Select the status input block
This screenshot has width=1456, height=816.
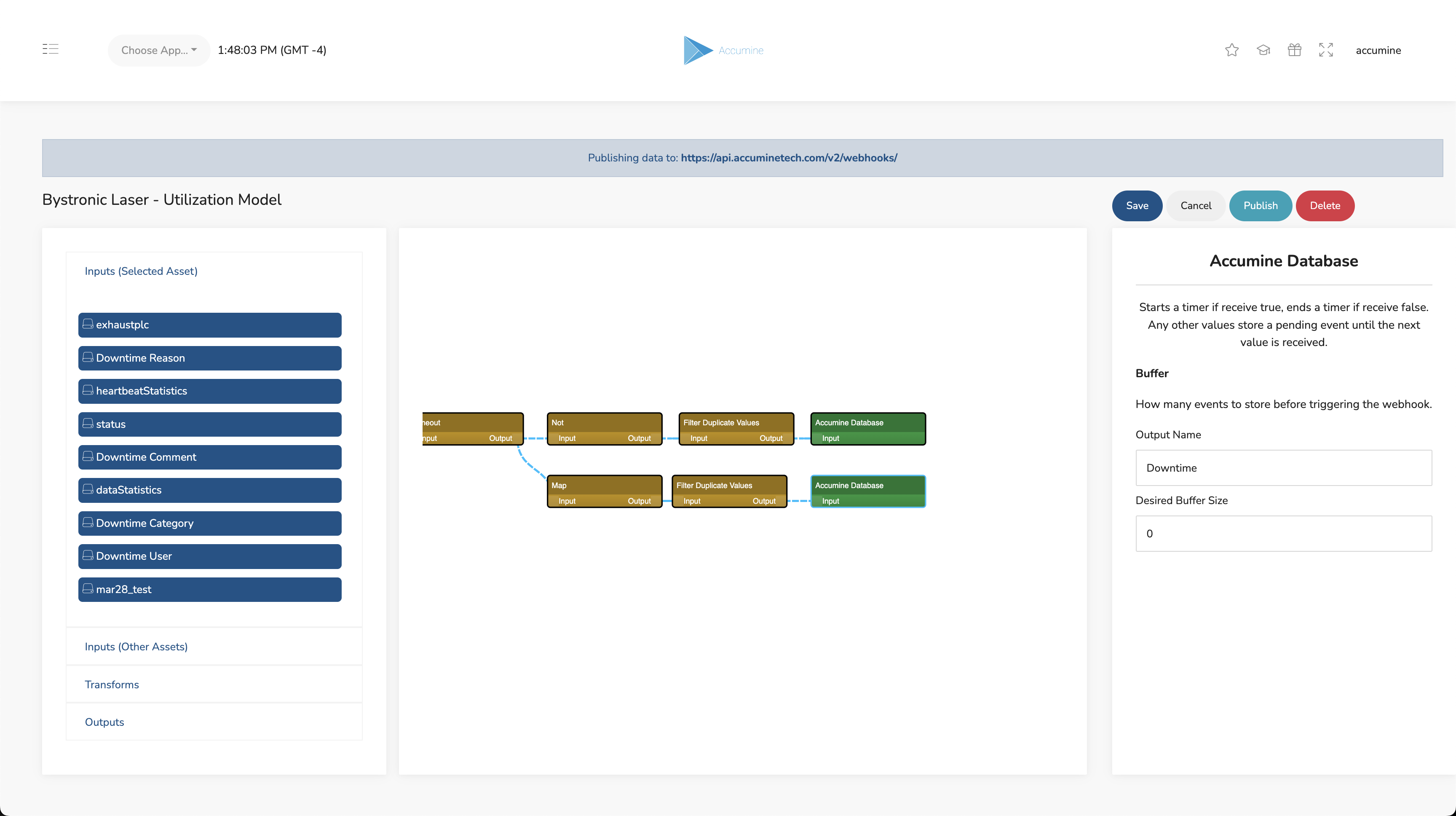[210, 424]
